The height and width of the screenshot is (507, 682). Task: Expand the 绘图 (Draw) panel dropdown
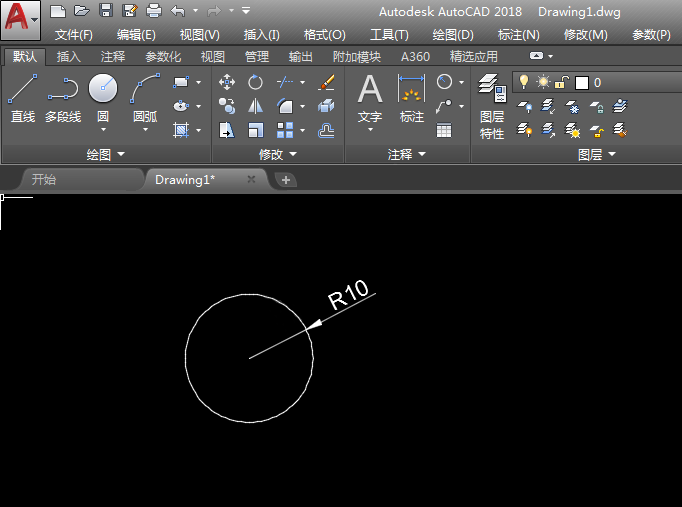coord(106,155)
